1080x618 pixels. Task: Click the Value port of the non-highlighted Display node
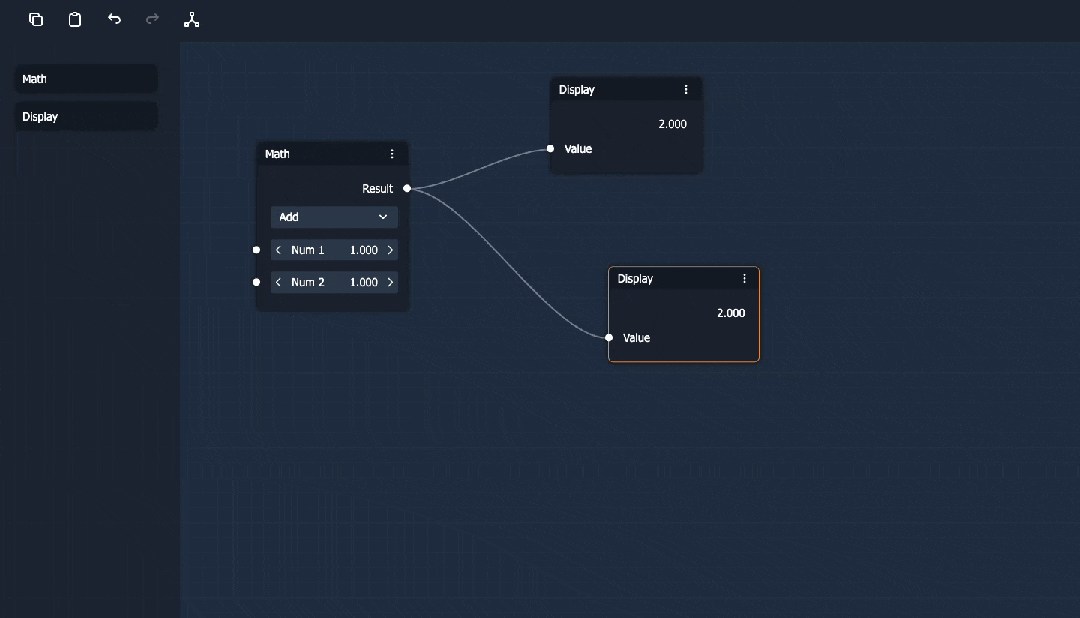550,149
